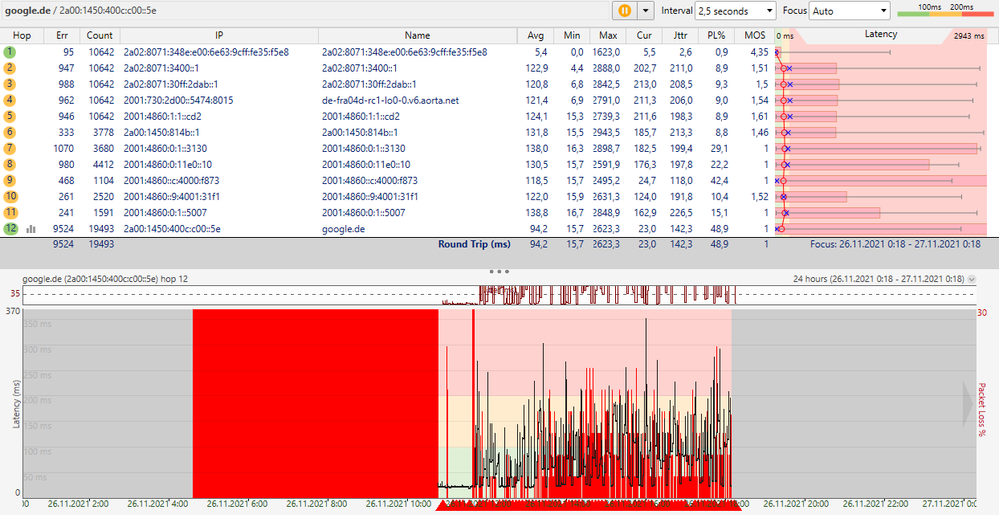This screenshot has height=515, width=999.
Task: Select the de-fra04d-rc1-lo0-0.v6.aorta.net hop name
Action: 389,100
